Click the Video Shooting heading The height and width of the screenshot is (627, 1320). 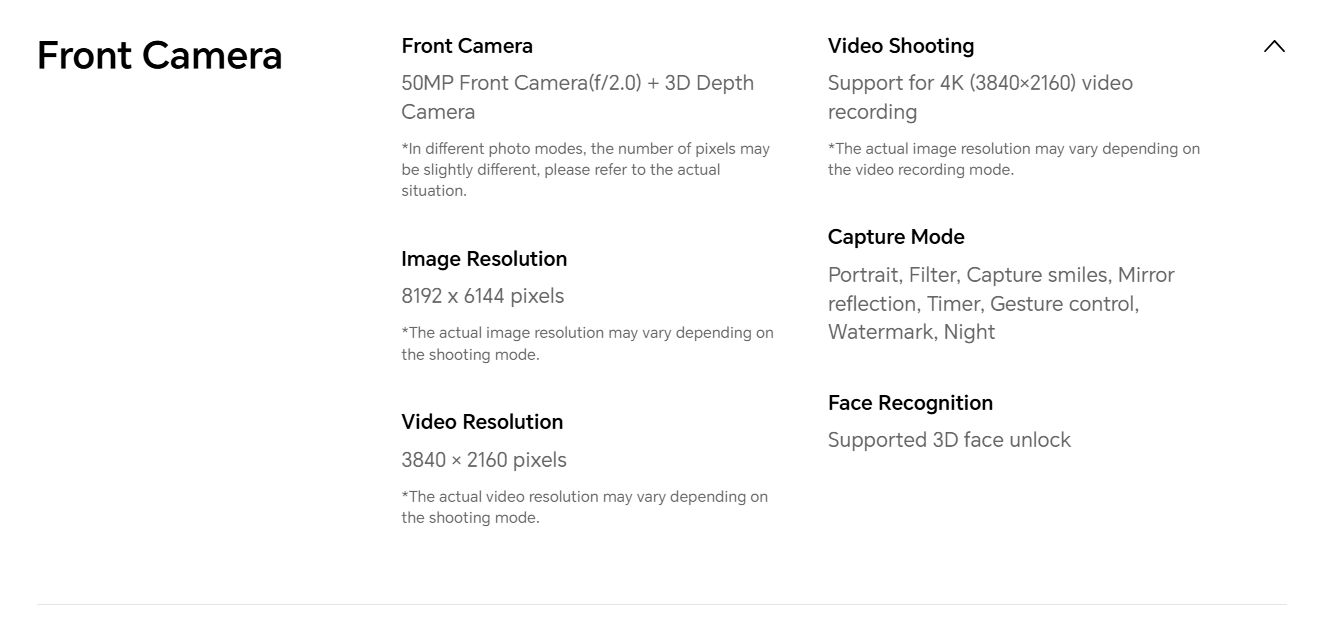click(901, 46)
